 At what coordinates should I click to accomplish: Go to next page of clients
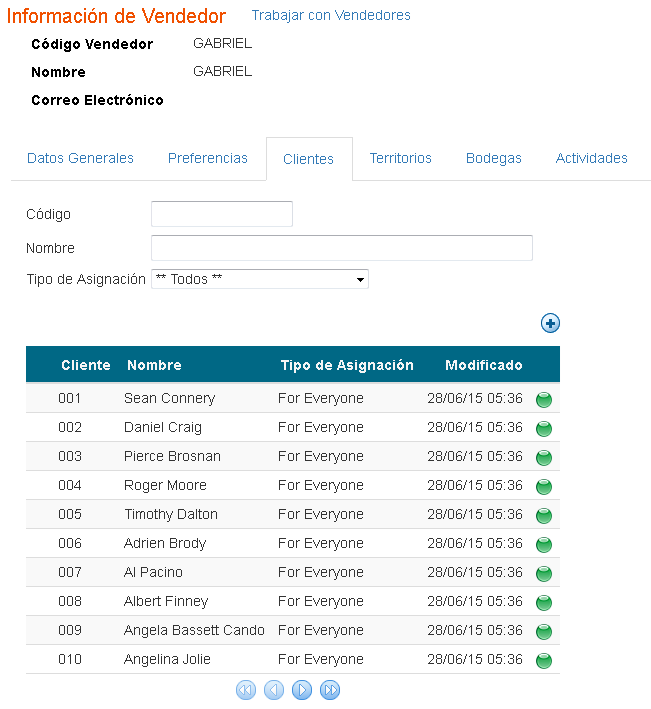tap(302, 690)
